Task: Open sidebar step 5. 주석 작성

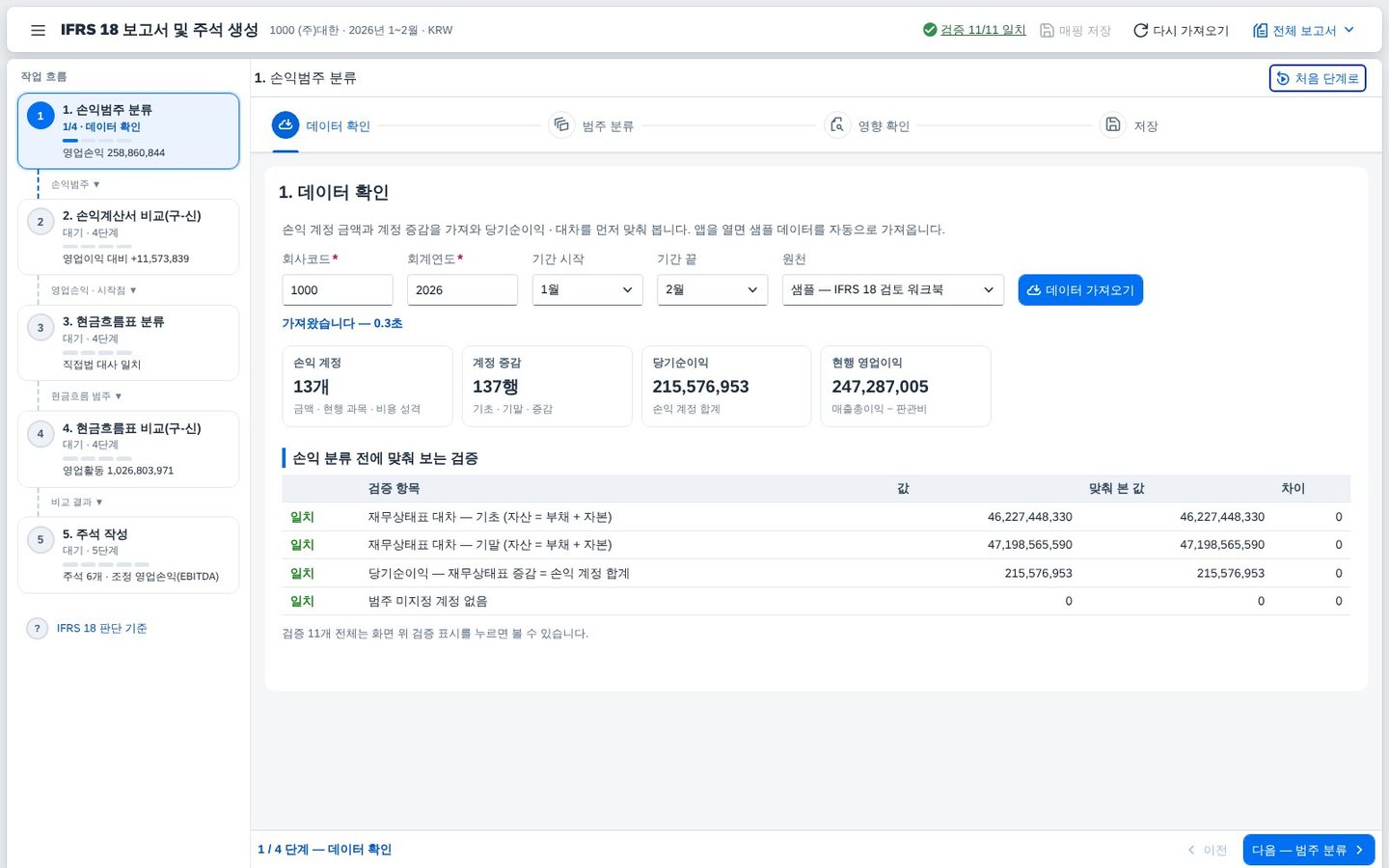Action: tap(128, 555)
